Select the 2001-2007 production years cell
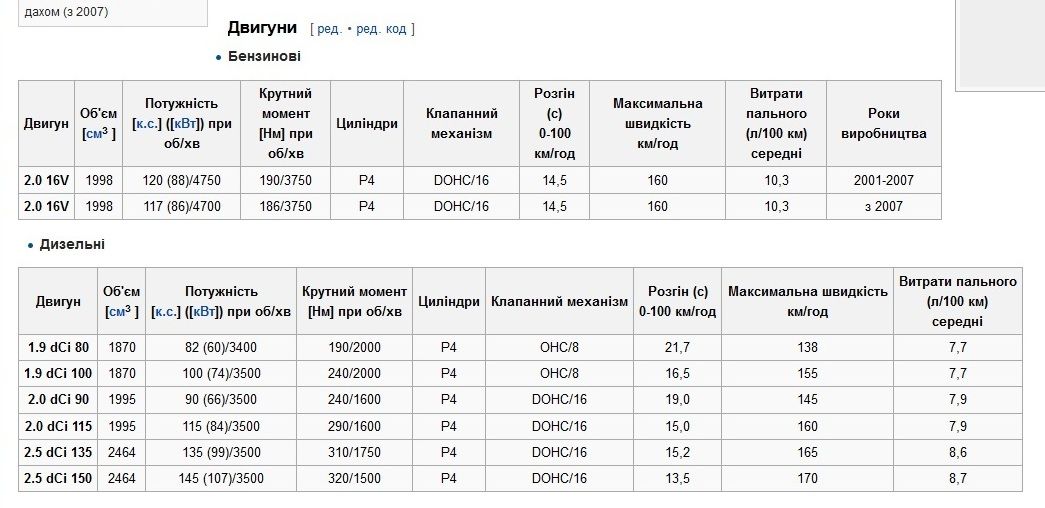Image resolution: width=1045 pixels, height=508 pixels. click(883, 180)
